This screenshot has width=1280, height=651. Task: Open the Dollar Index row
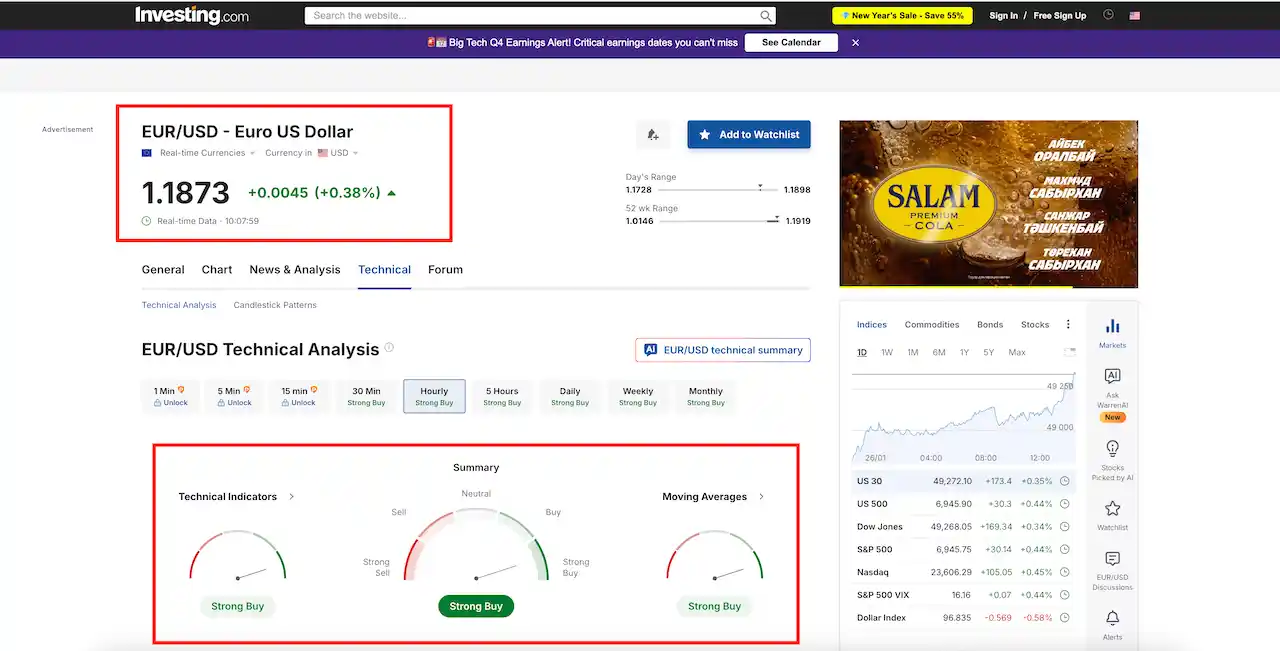click(964, 618)
